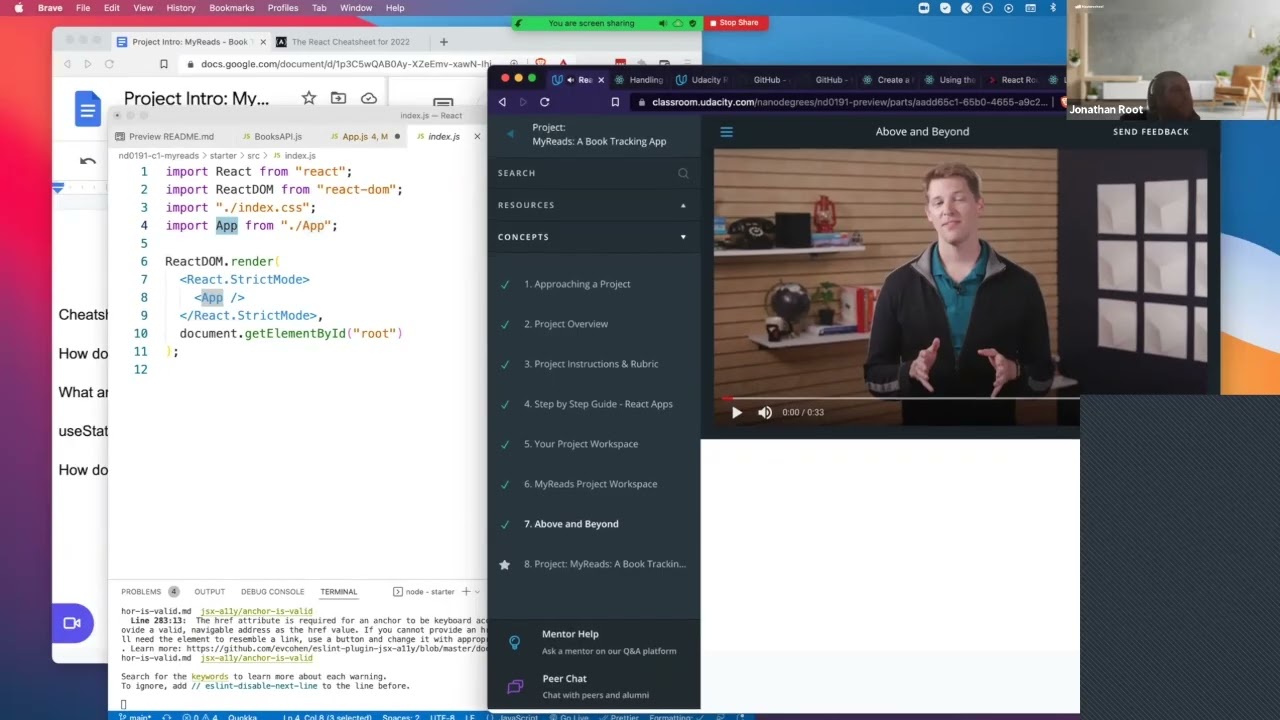This screenshot has width=1280, height=720.
Task: Add a new terminal with plus icon
Action: coord(466,591)
